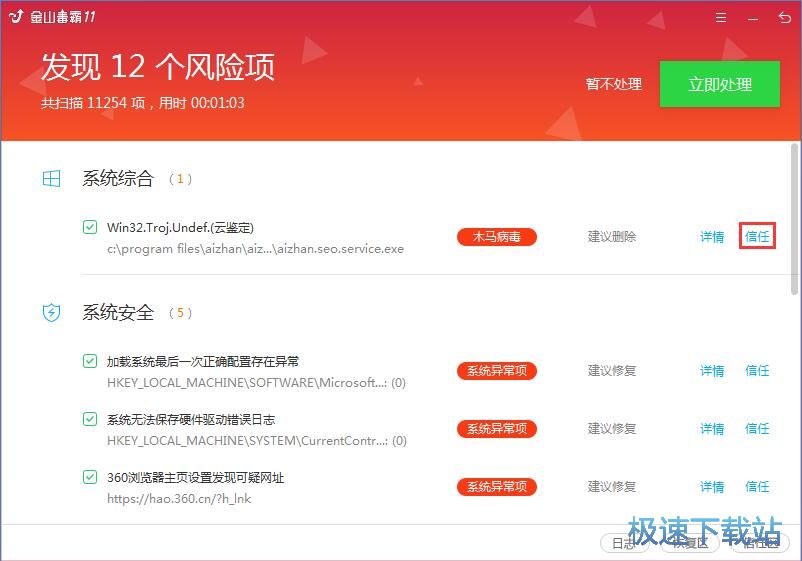Click 信任 for 360浏览器主页 item

(x=757, y=486)
